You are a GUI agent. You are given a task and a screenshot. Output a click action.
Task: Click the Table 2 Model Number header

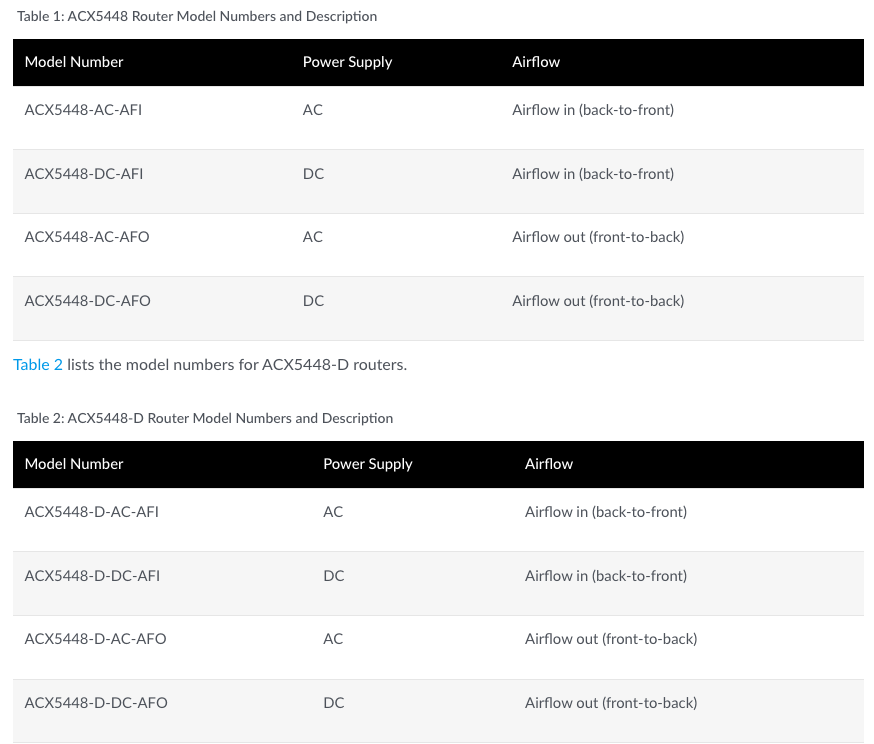point(74,464)
